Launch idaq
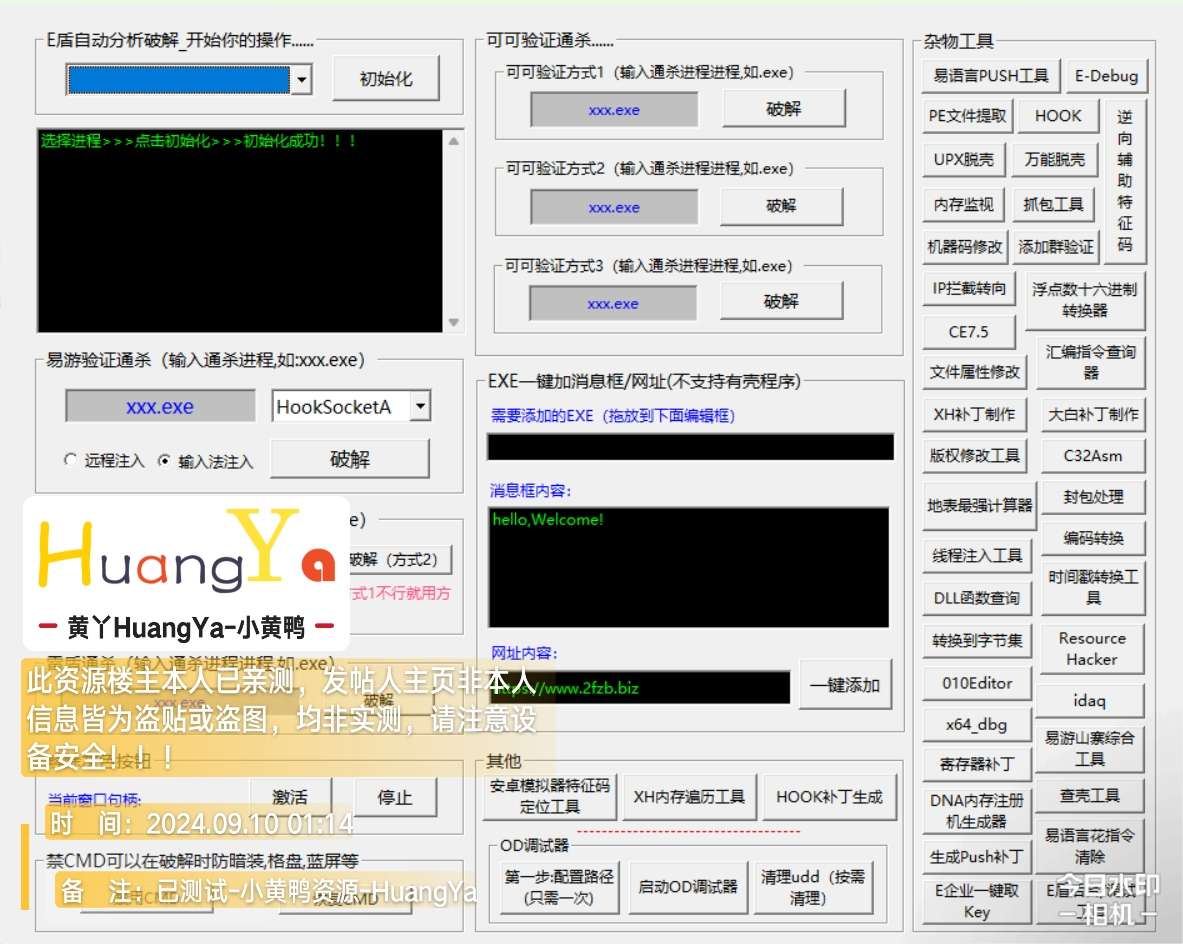Viewport: 1183px width, 944px height. (x=1089, y=700)
